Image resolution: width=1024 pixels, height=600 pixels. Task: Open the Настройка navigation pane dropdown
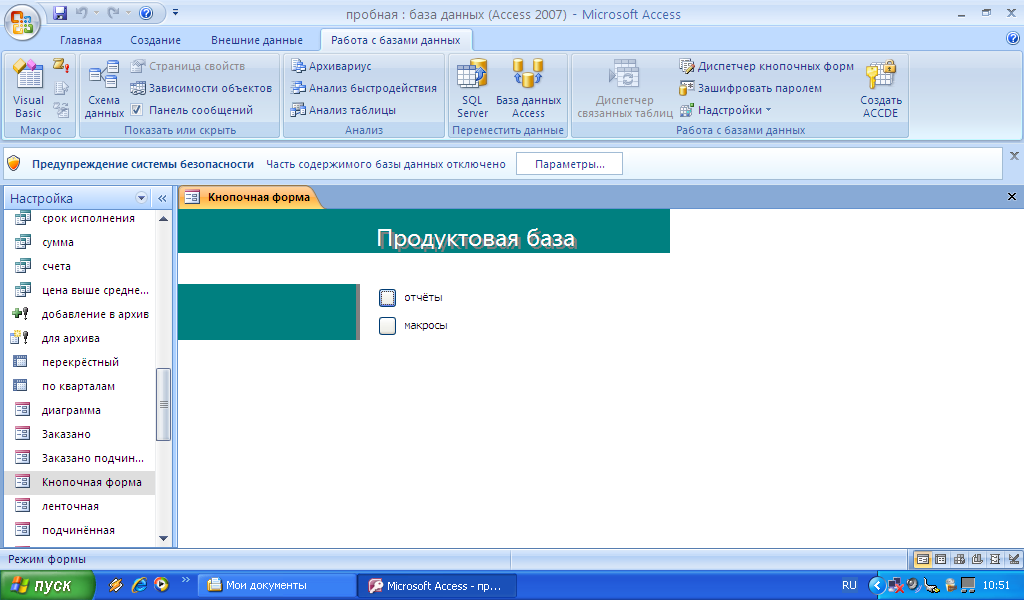click(x=141, y=198)
